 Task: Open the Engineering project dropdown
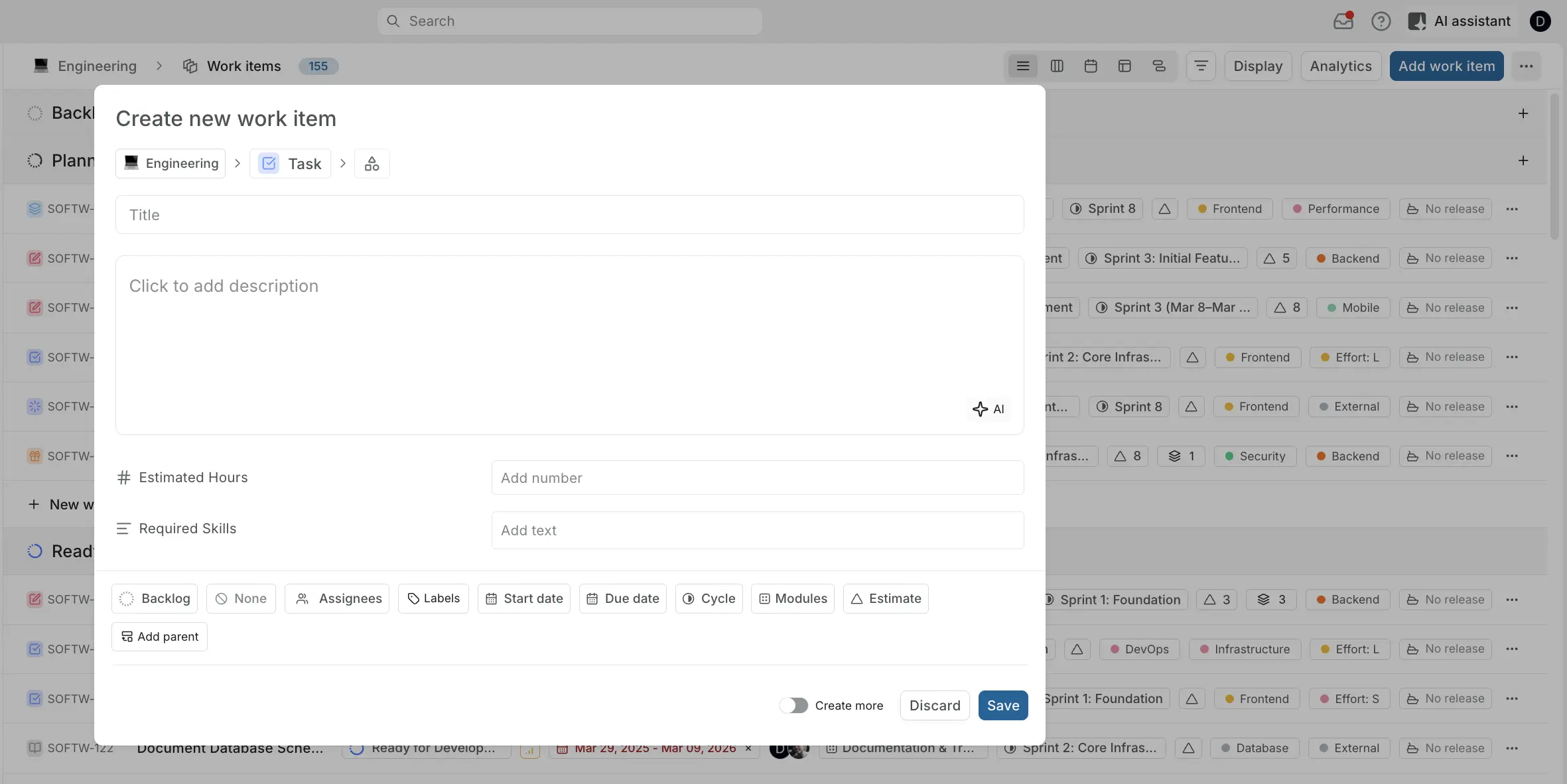170,163
